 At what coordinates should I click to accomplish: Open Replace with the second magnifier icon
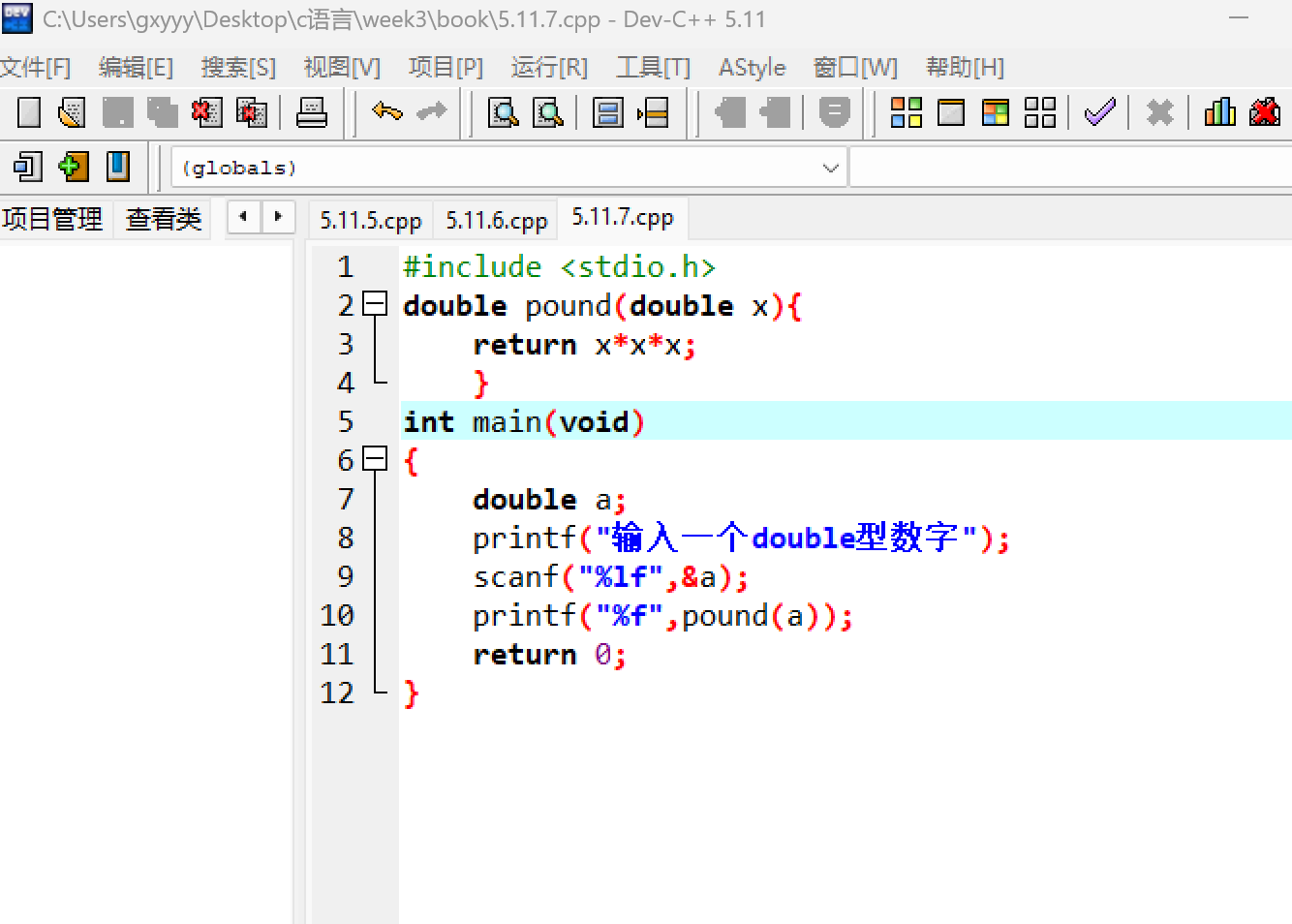[x=548, y=113]
